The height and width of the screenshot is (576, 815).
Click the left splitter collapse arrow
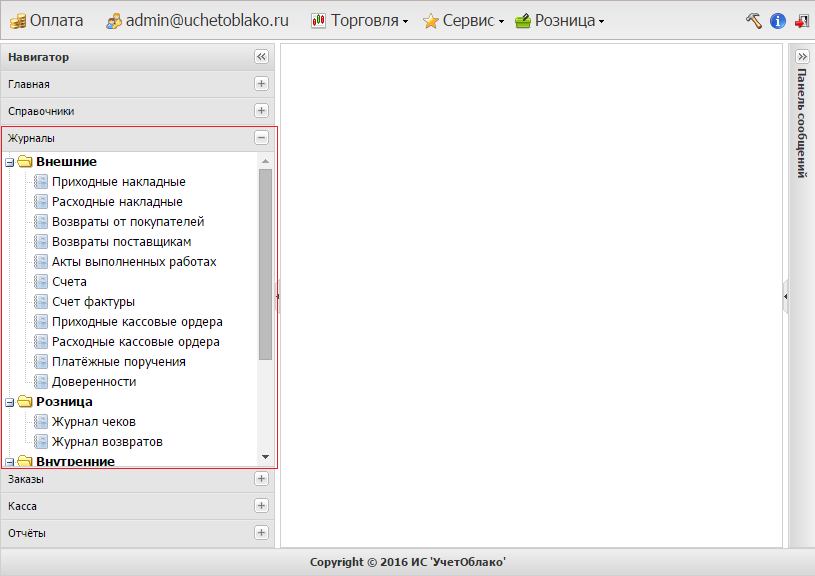tap(278, 296)
